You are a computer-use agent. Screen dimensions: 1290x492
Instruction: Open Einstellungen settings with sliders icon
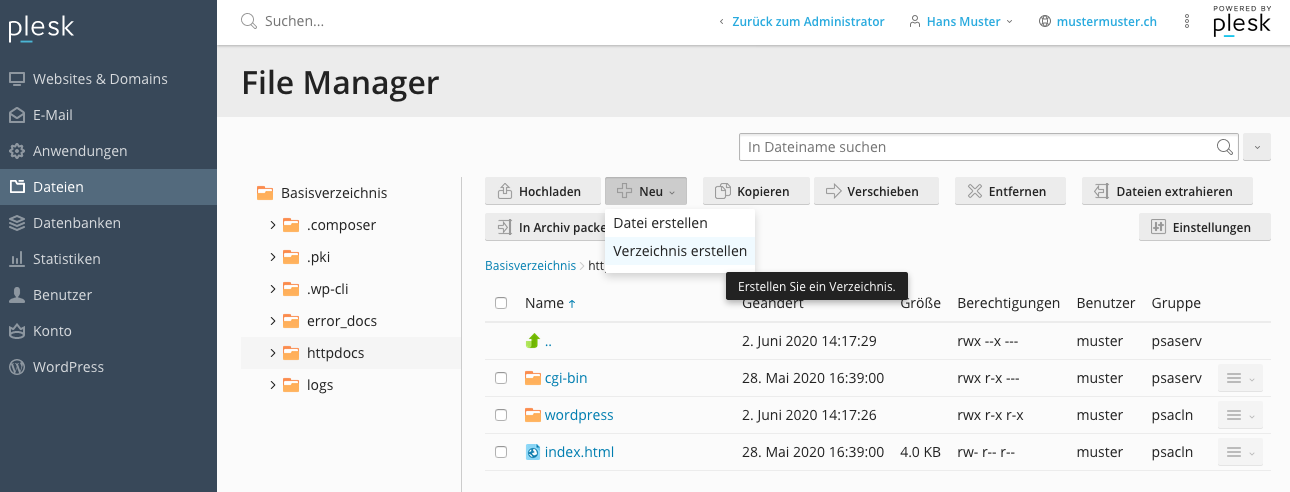(x=1159, y=227)
